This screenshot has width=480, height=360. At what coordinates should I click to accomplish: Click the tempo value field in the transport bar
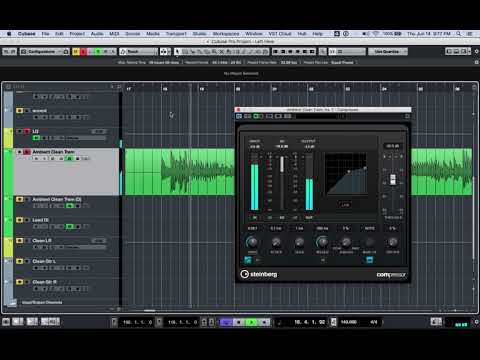coord(349,322)
